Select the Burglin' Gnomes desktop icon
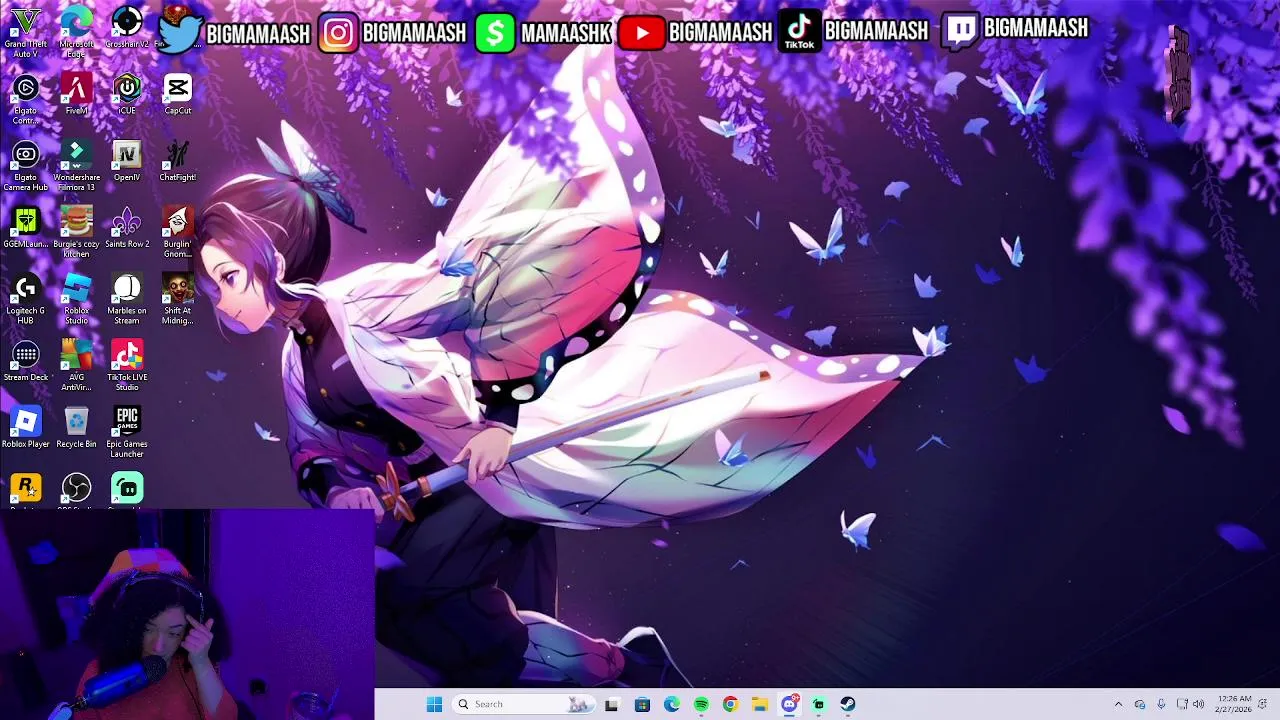This screenshot has height=720, width=1280. click(177, 232)
